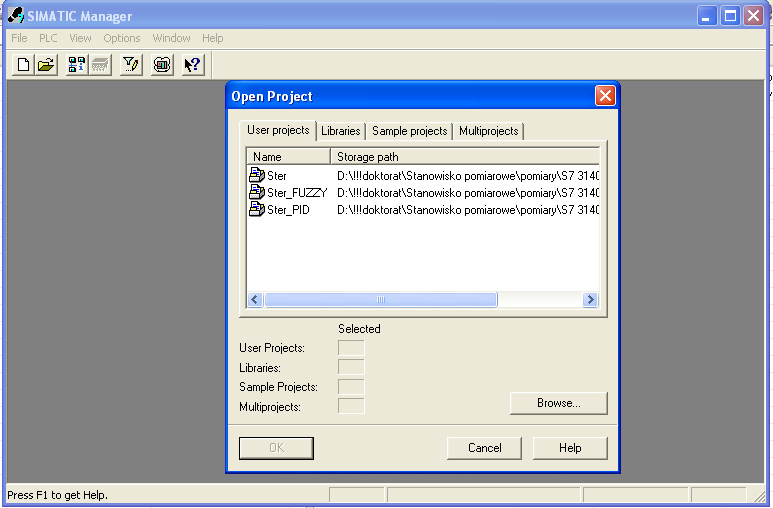The height and width of the screenshot is (508, 773).
Task: Open the PLC menu
Action: pos(48,38)
